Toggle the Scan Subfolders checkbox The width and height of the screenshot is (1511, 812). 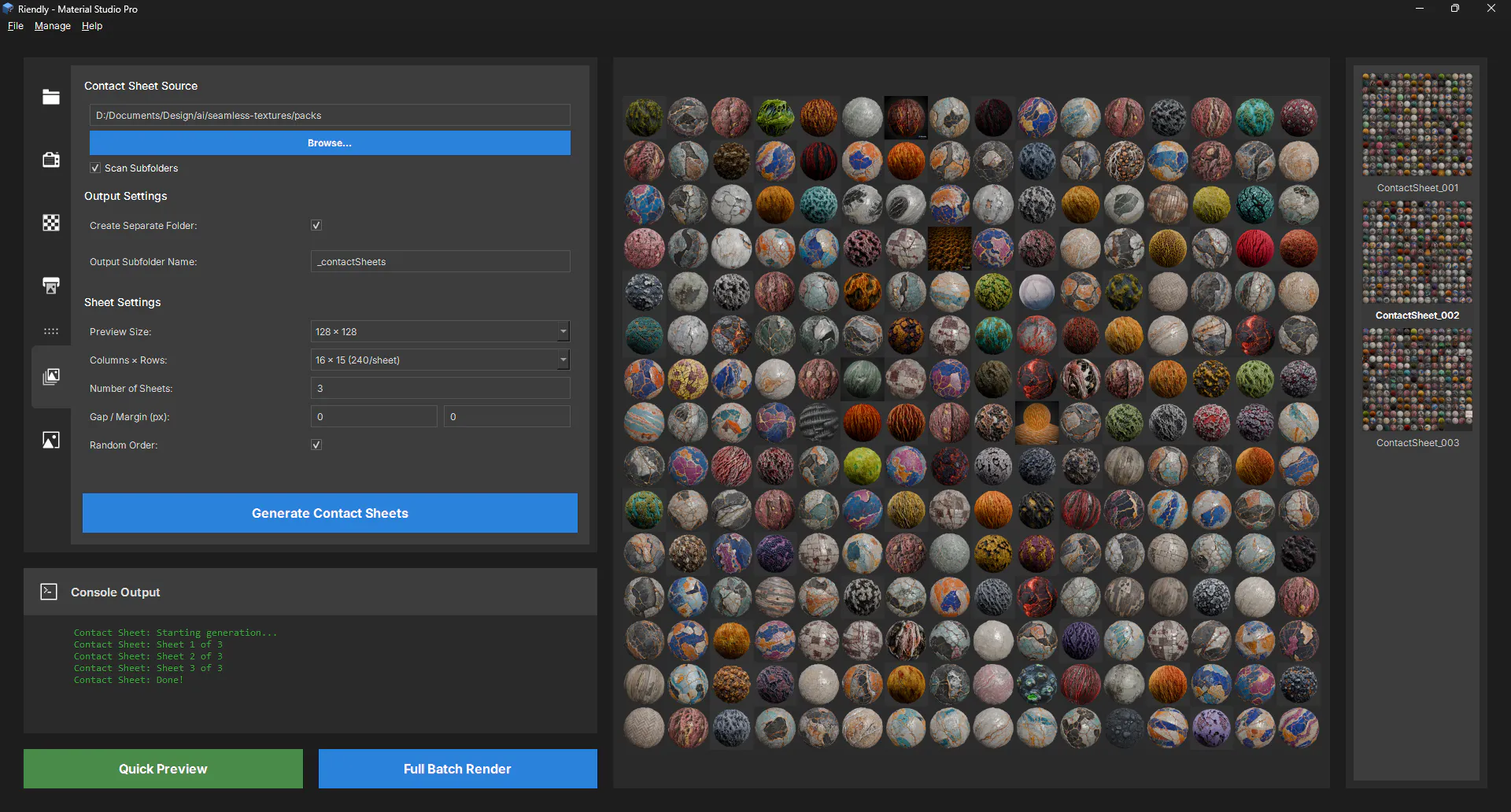(x=95, y=168)
